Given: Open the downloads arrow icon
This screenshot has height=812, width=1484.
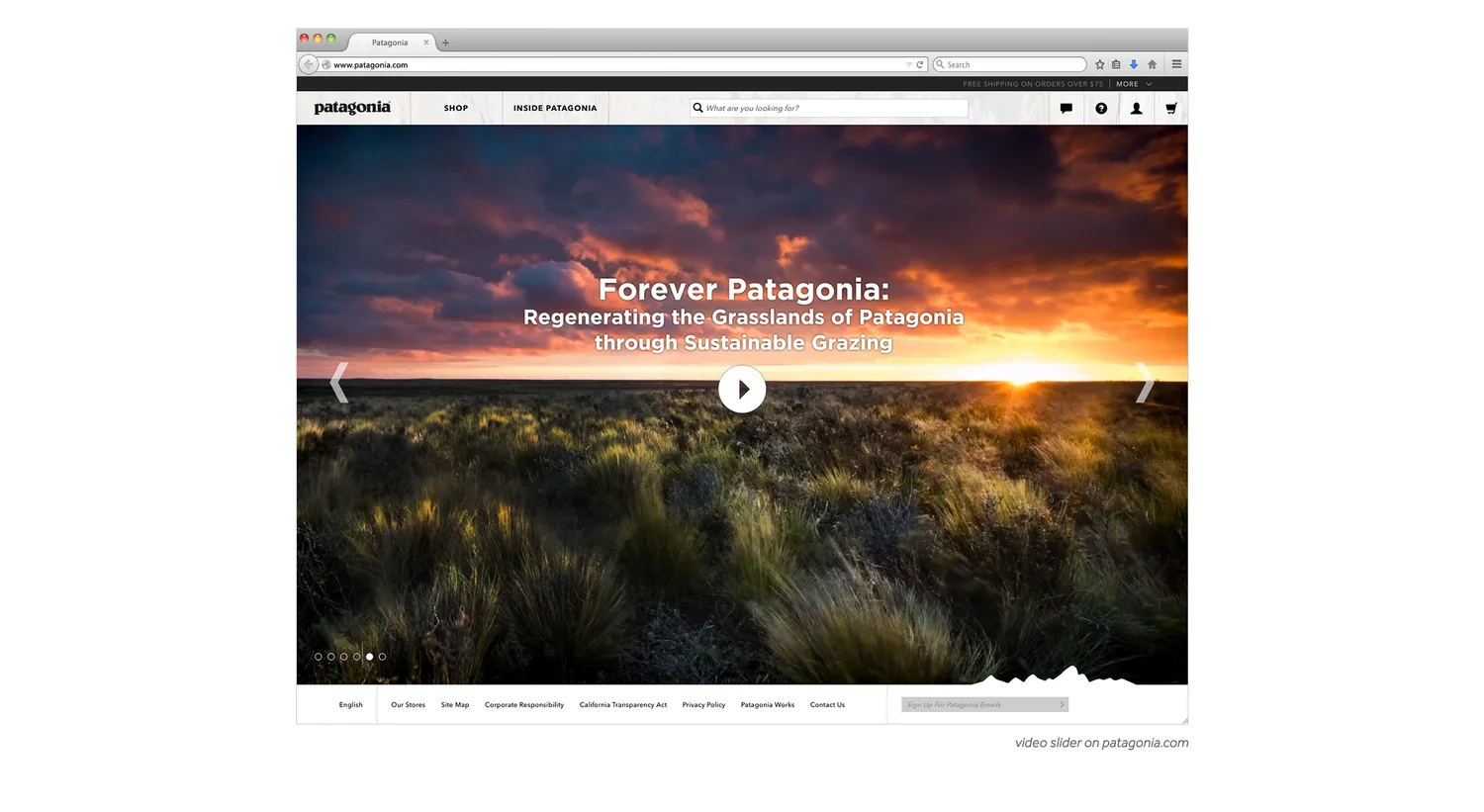Looking at the screenshot, I should click(x=1134, y=64).
